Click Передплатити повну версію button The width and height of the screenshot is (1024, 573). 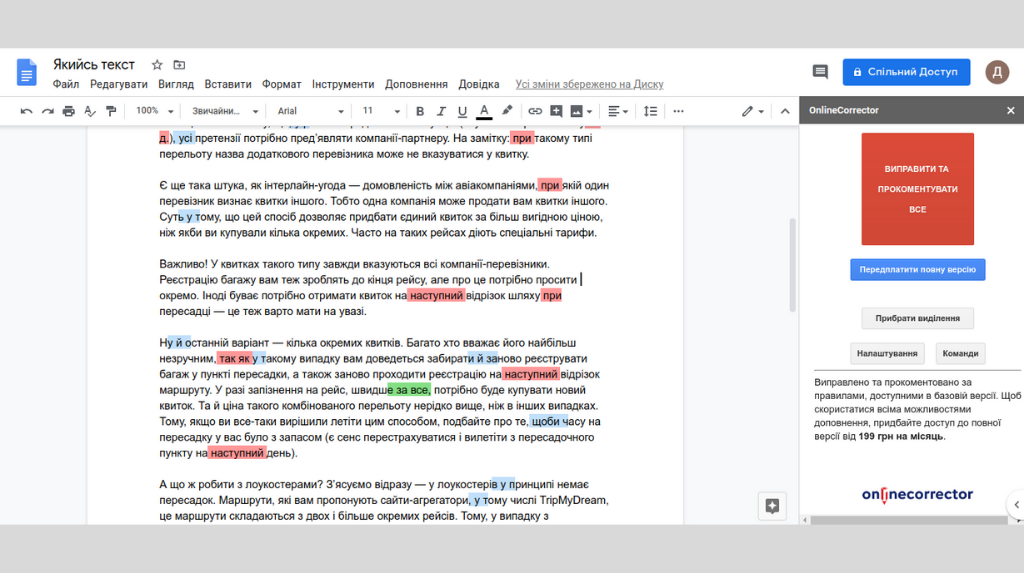pos(918,269)
